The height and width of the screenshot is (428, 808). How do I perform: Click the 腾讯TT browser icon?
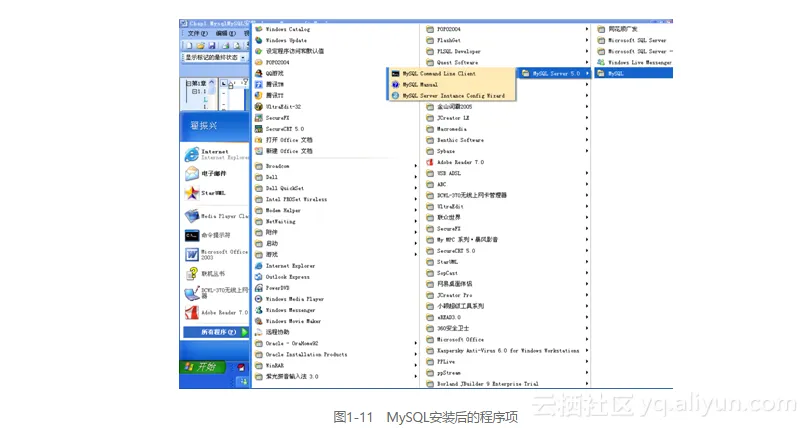259,95
